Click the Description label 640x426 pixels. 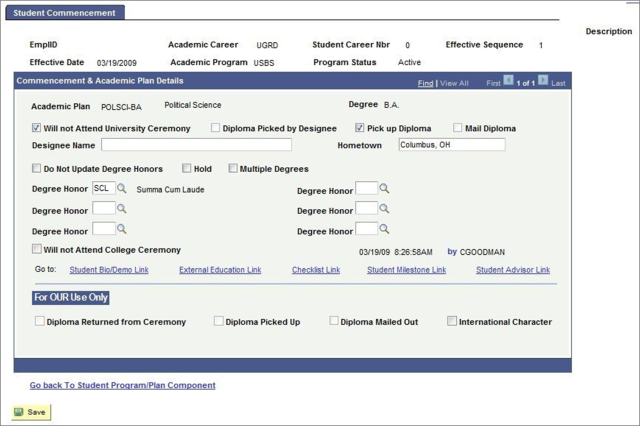click(x=609, y=31)
